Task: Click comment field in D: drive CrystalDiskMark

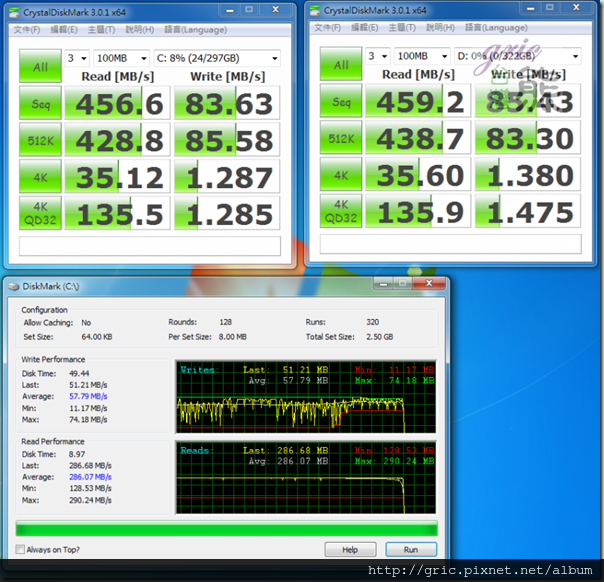Action: tap(450, 244)
